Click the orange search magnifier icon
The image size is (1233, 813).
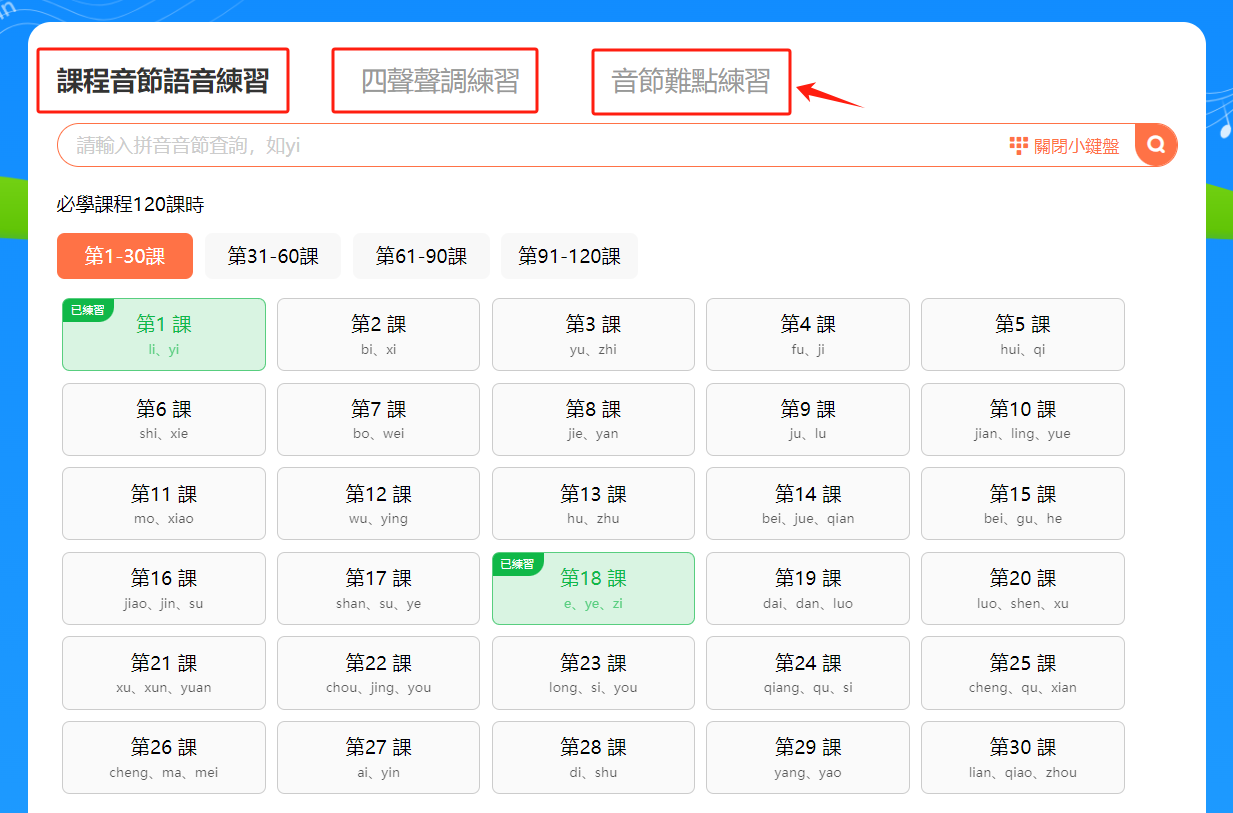pyautogui.click(x=1156, y=145)
